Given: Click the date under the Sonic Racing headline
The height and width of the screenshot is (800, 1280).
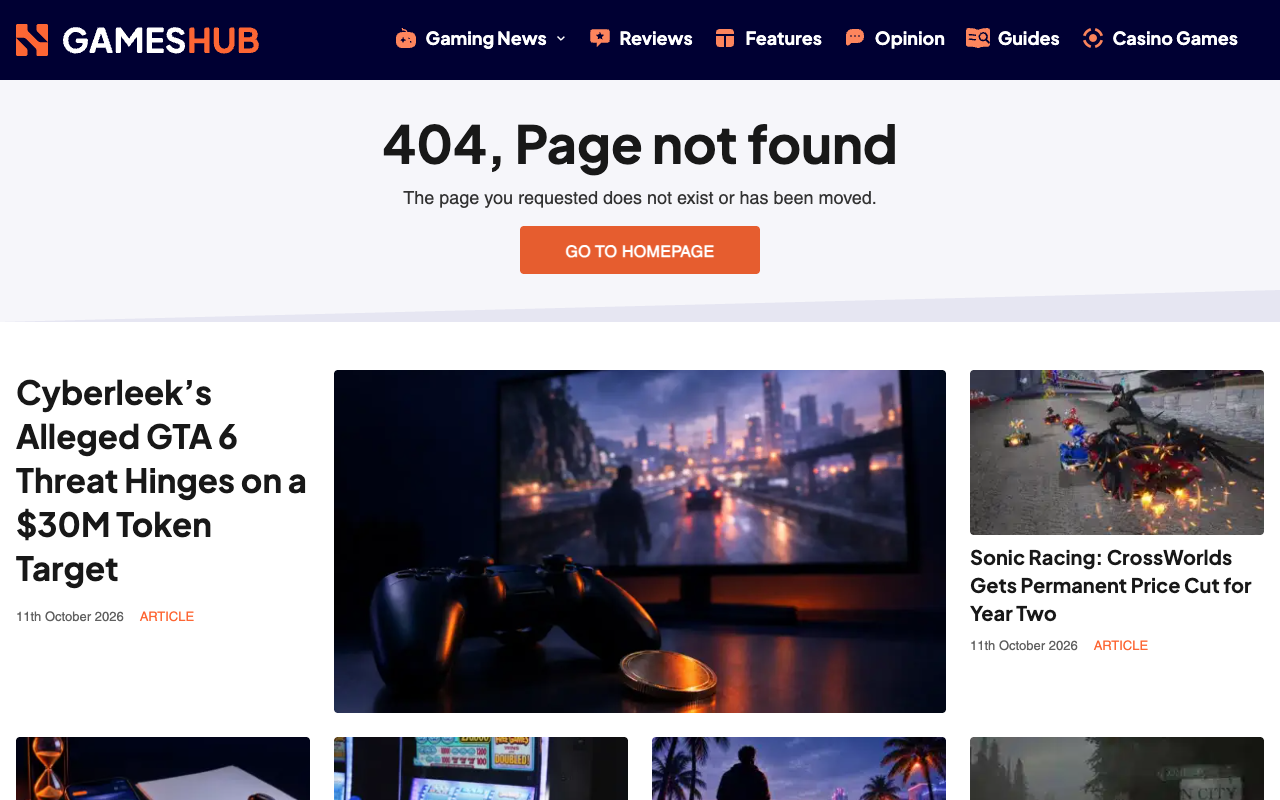Looking at the screenshot, I should [1024, 646].
